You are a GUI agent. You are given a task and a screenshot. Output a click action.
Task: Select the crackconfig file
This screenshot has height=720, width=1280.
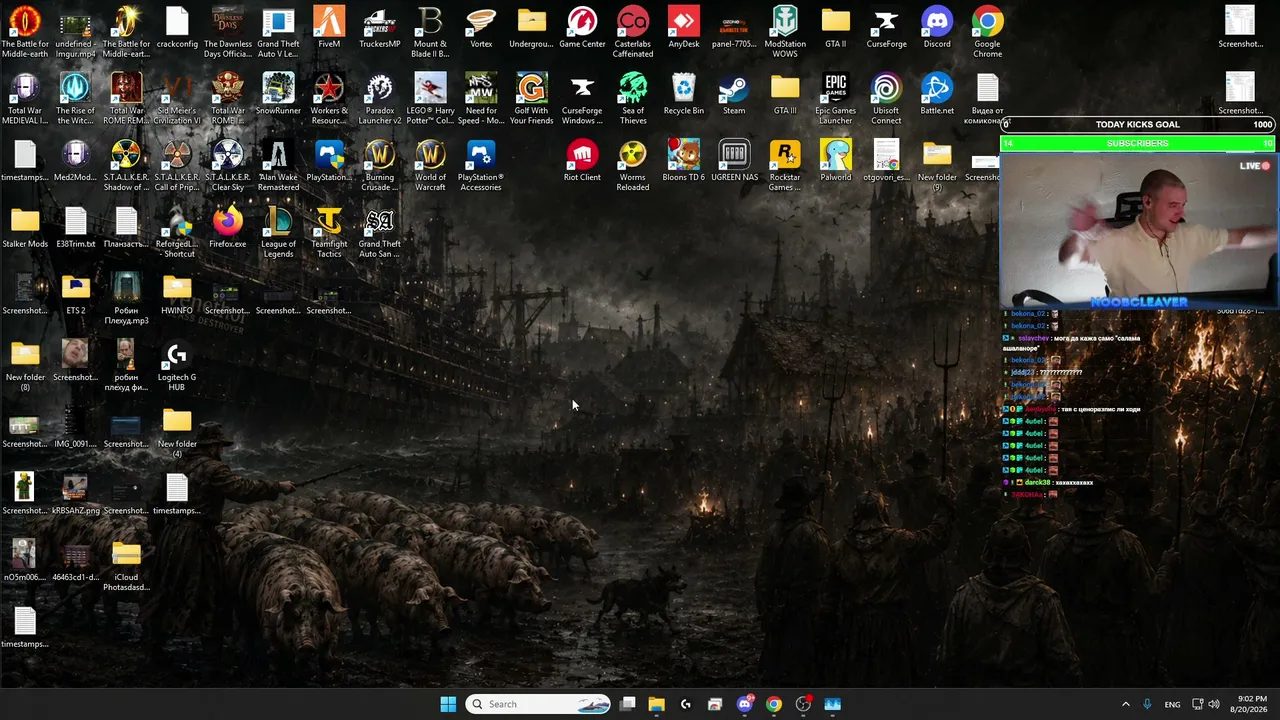tap(177, 28)
